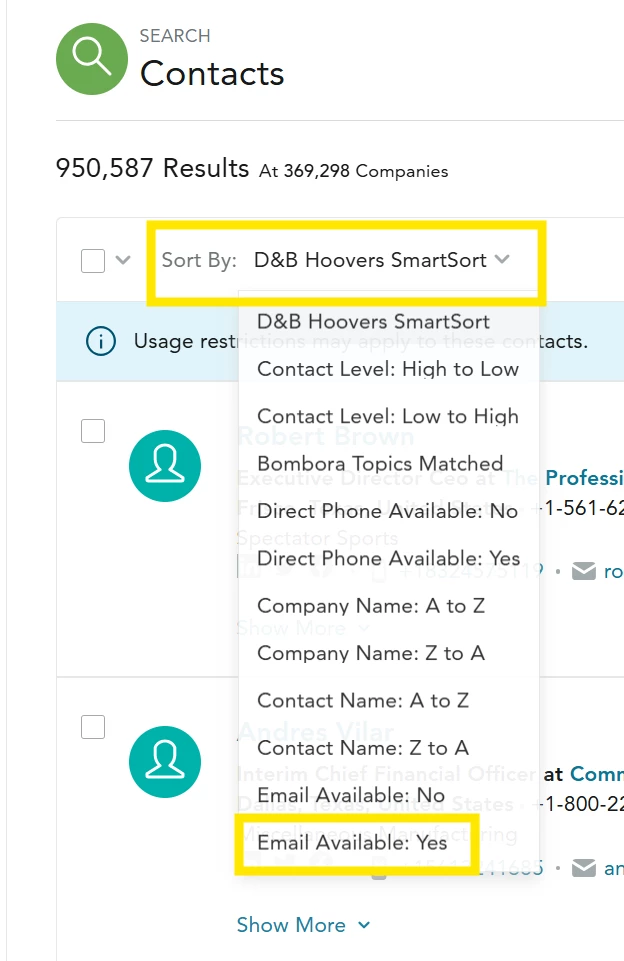Sort by Company Name: Z to A
This screenshot has height=961, width=624.
pyautogui.click(x=389, y=653)
